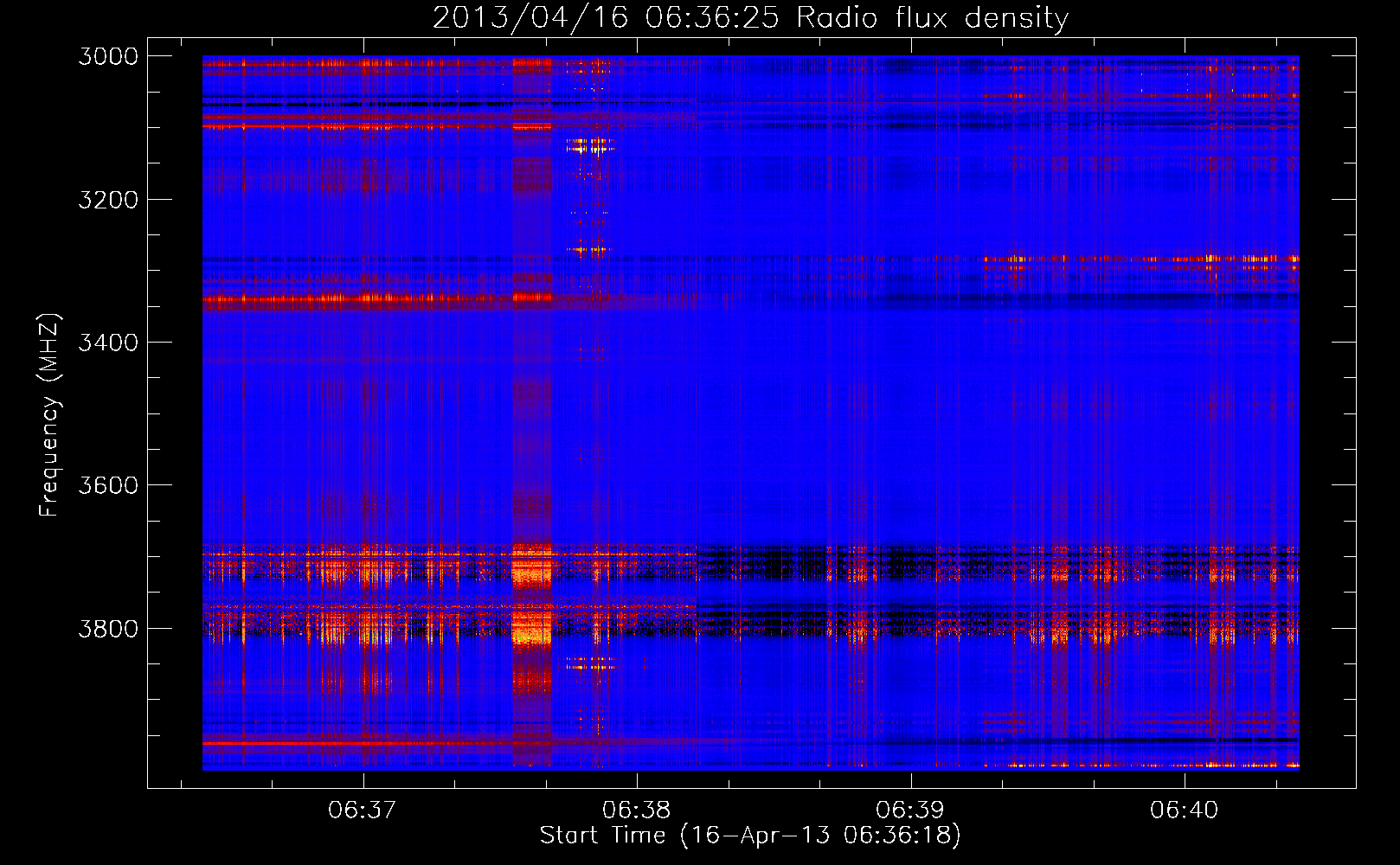Click the plot title '2013/04/16 06:36:25 Radio flux density'
The width and height of the screenshot is (1400, 865).
click(750, 17)
